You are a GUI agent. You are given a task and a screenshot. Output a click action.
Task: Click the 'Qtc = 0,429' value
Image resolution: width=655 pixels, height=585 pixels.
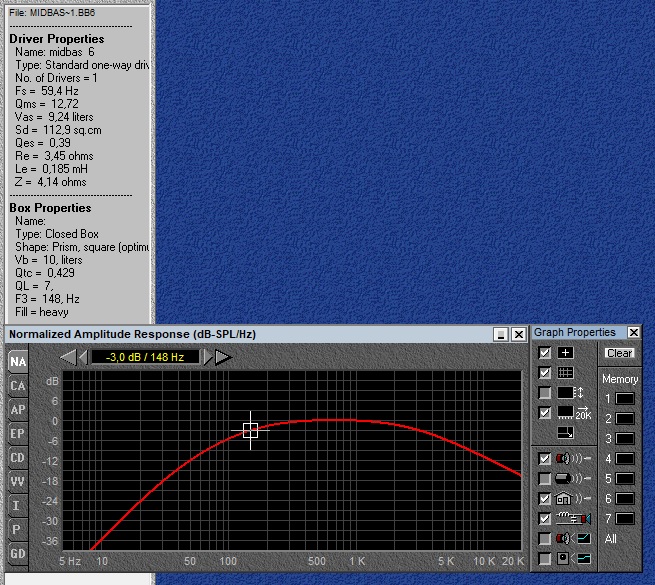(x=45, y=273)
